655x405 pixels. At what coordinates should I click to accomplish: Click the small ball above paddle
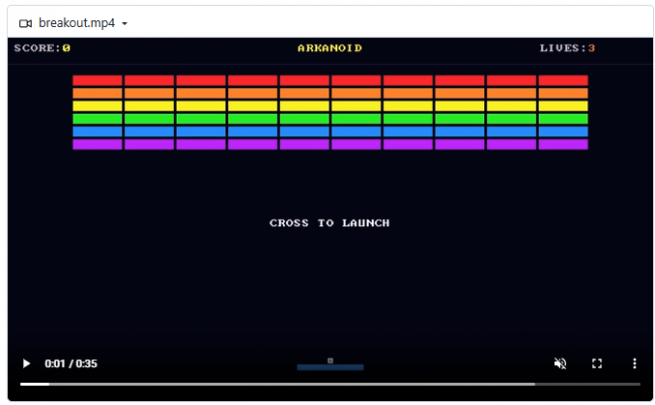[x=330, y=361]
